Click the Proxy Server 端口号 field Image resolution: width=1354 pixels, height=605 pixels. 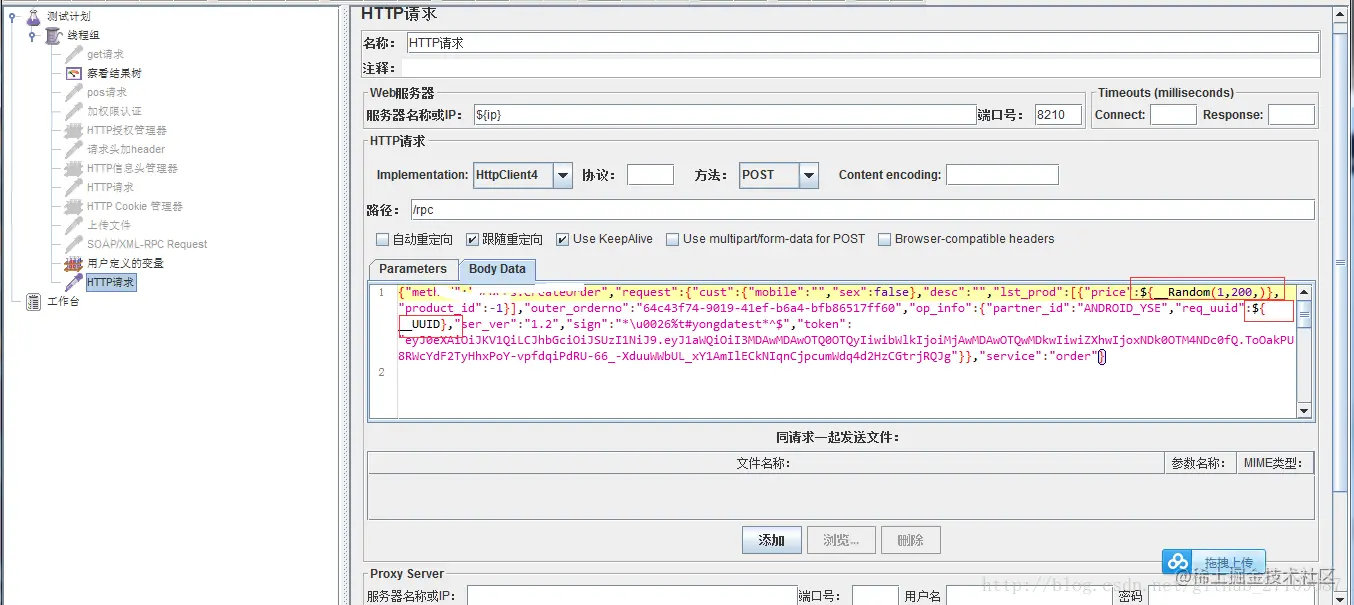pyautogui.click(x=875, y=596)
